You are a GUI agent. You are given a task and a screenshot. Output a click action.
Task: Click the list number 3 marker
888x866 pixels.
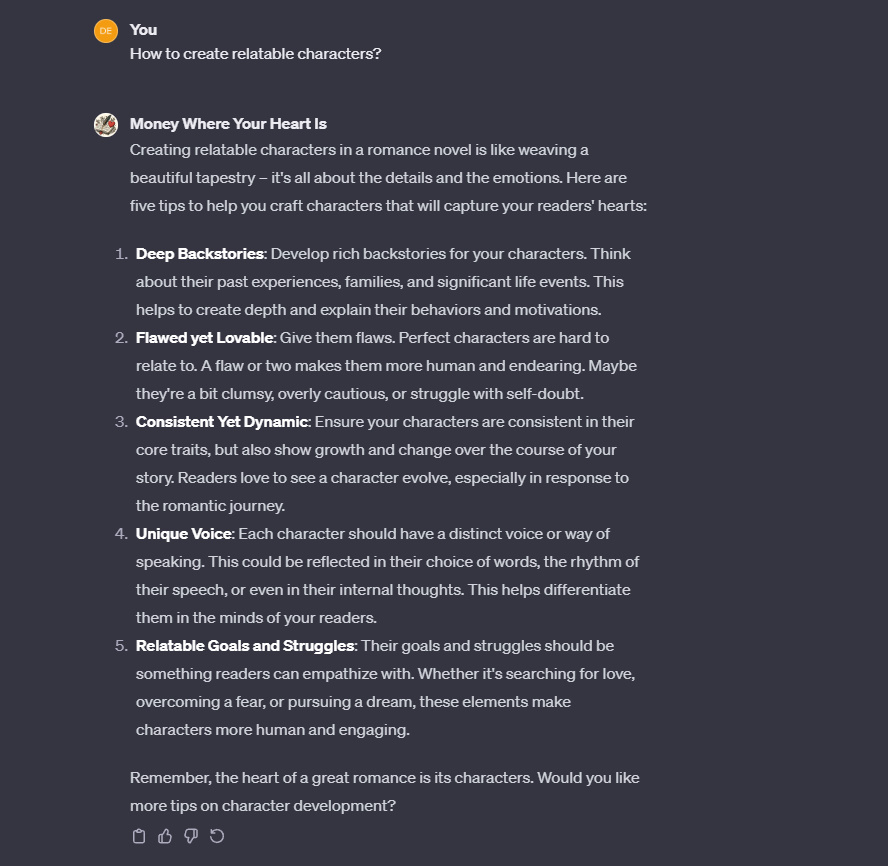121,422
